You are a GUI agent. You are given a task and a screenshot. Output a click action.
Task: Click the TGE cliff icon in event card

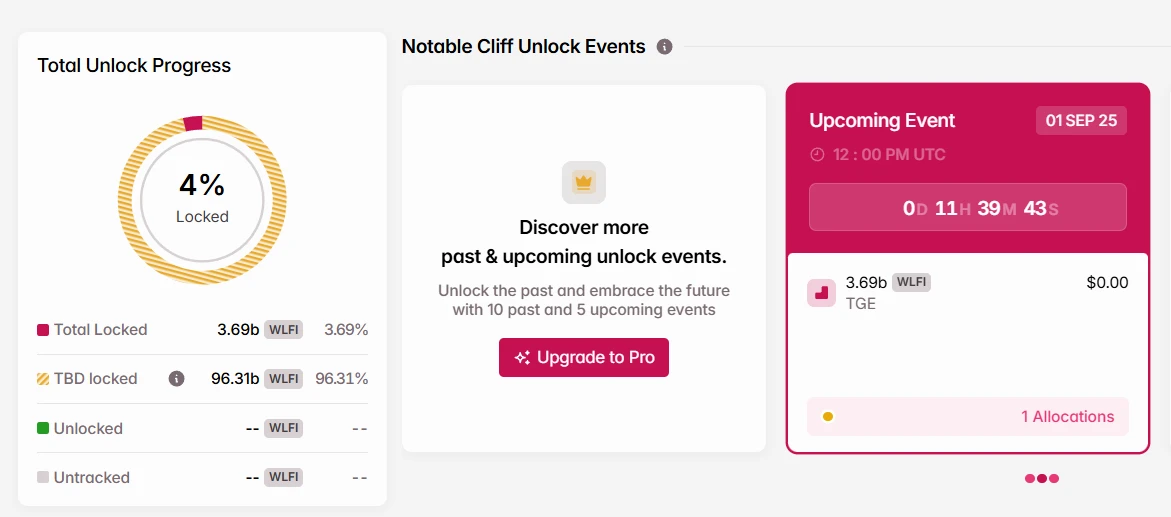click(x=821, y=293)
